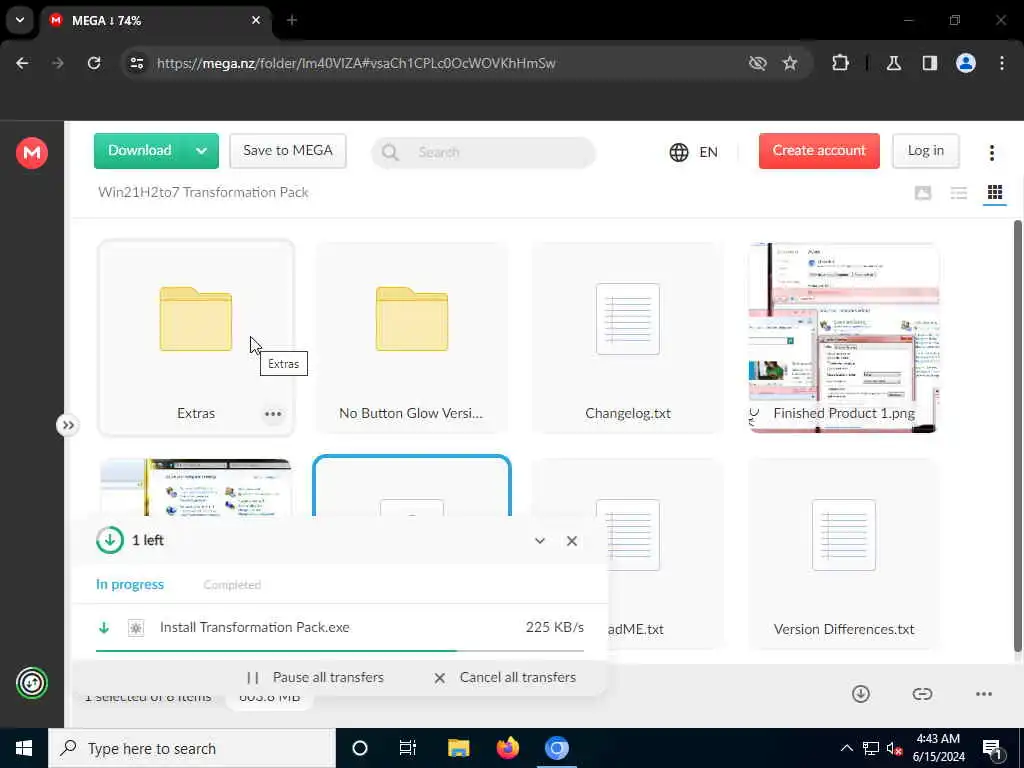Open the browser extensions puzzle icon
This screenshot has width=1024, height=768.
pyautogui.click(x=840, y=63)
